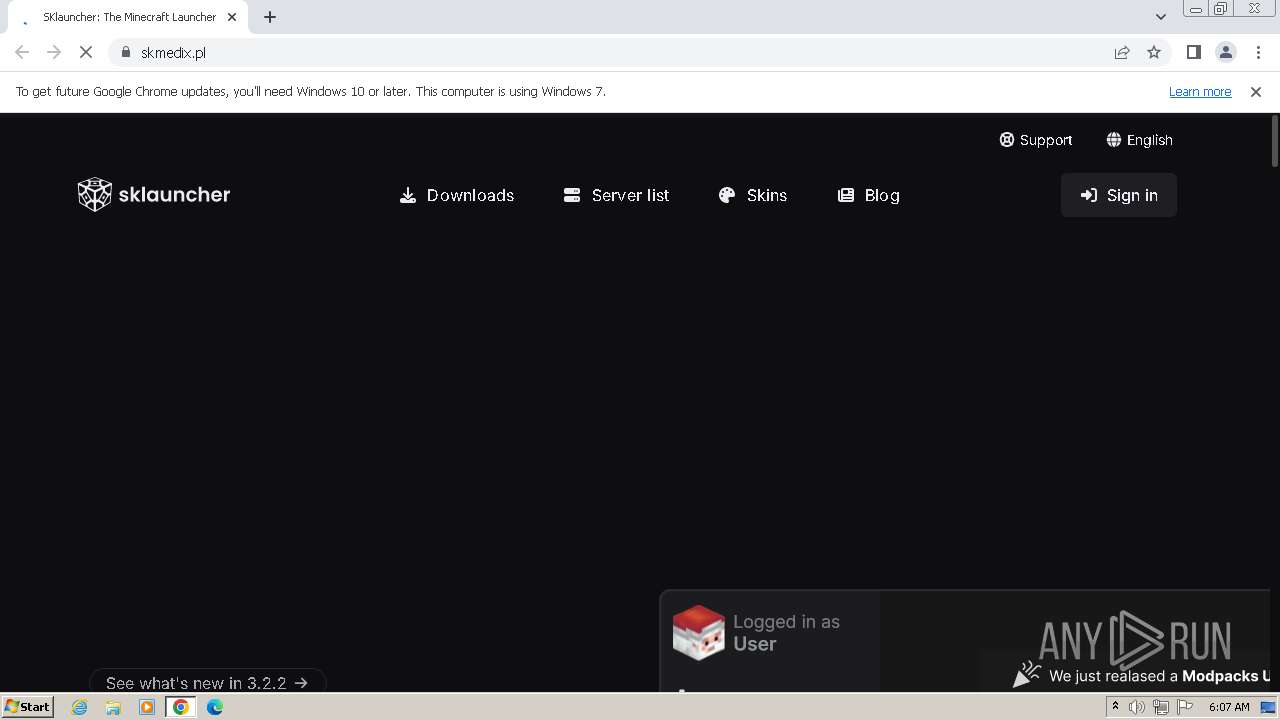The width and height of the screenshot is (1280, 720).
Task: Share this page icon
Action: (1122, 52)
